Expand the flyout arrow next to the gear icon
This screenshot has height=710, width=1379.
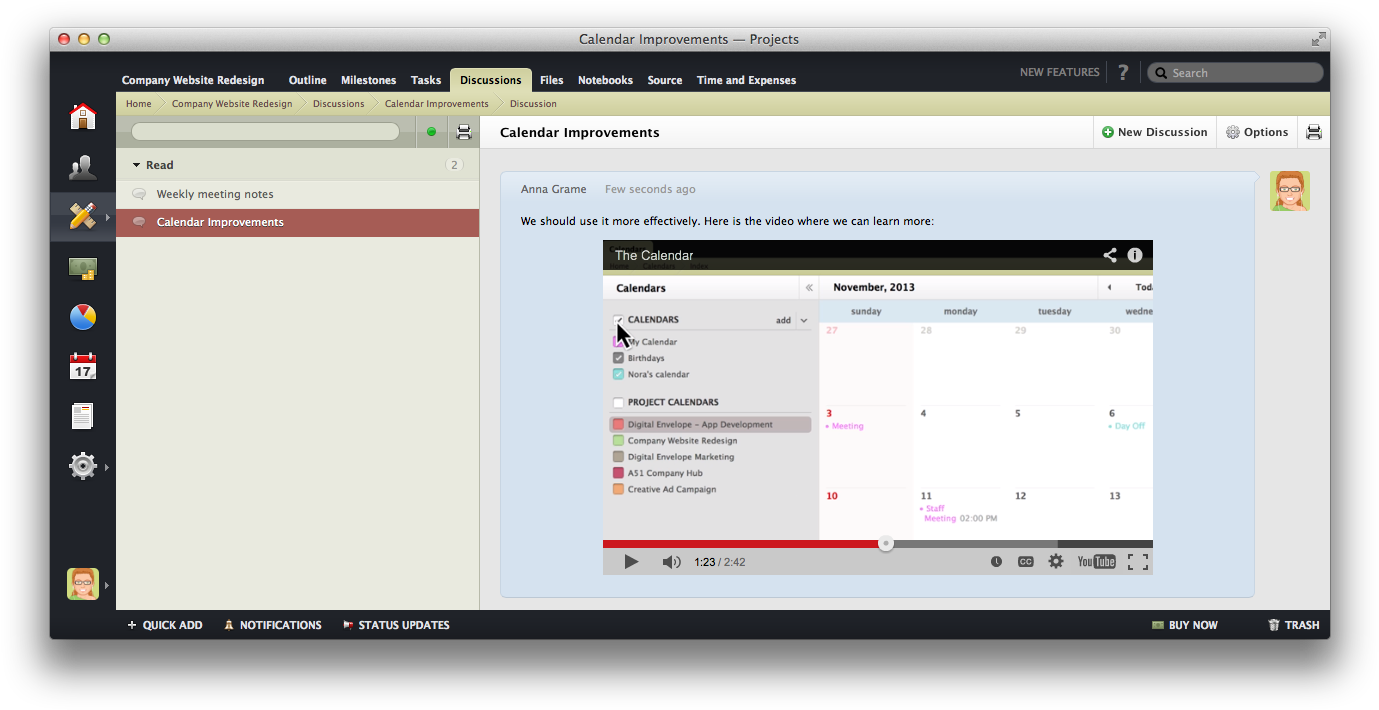pos(107,466)
